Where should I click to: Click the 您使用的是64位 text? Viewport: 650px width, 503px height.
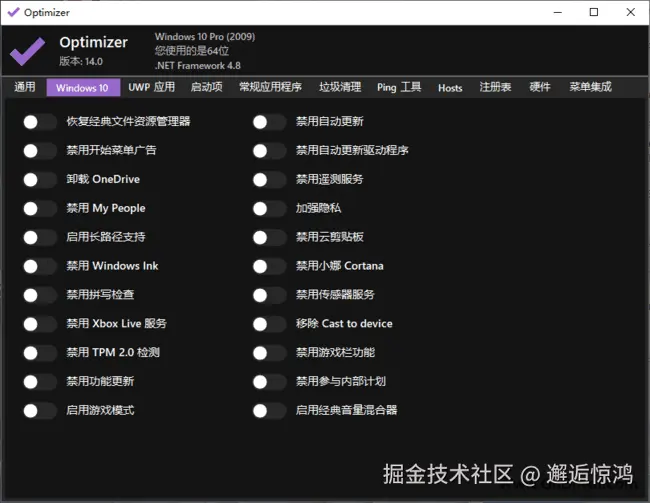point(192,51)
